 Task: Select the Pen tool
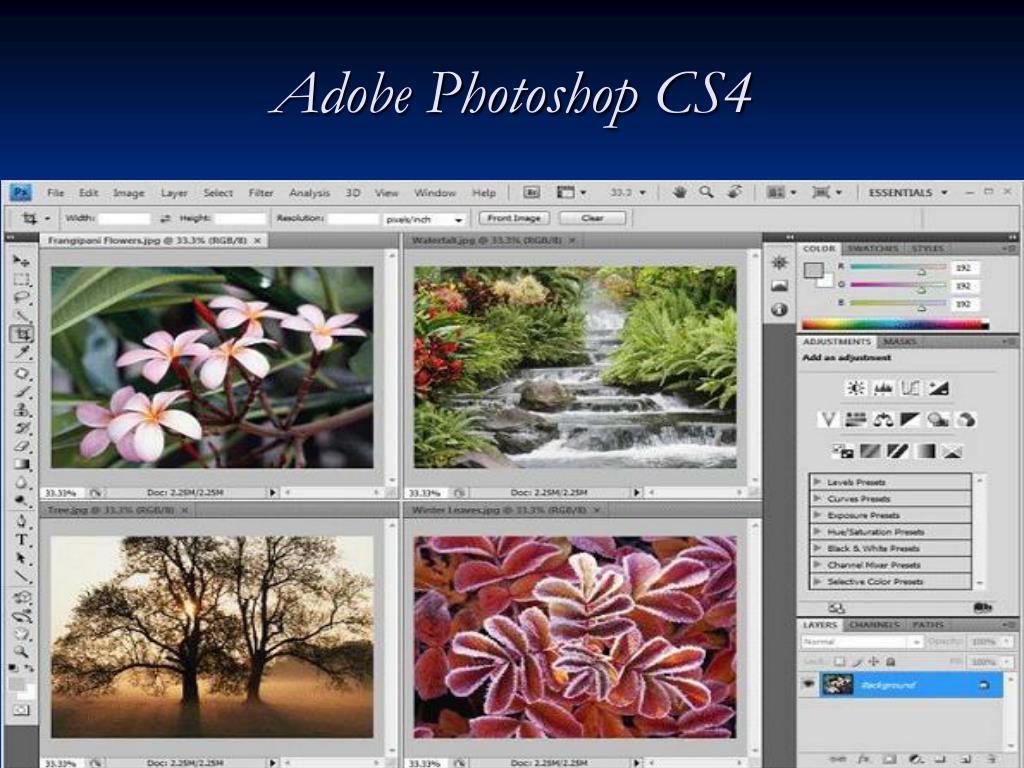tap(22, 521)
